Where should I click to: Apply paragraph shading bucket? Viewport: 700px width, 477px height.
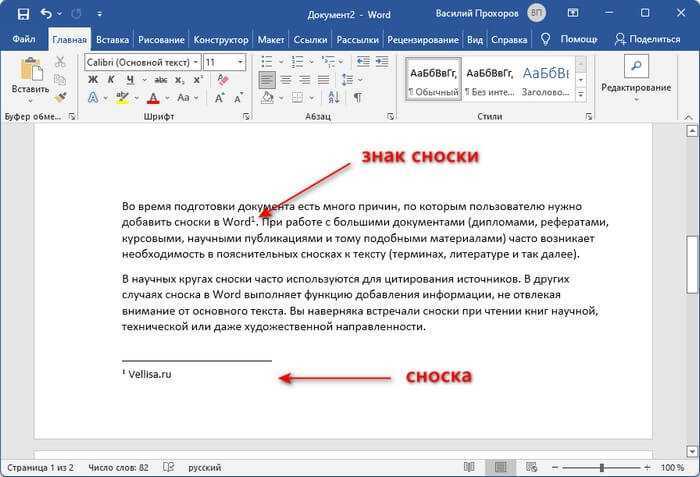pos(267,97)
